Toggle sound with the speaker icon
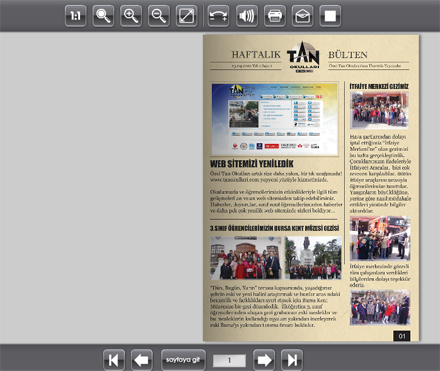Image resolution: width=440 pixels, height=371 pixels. (247, 16)
